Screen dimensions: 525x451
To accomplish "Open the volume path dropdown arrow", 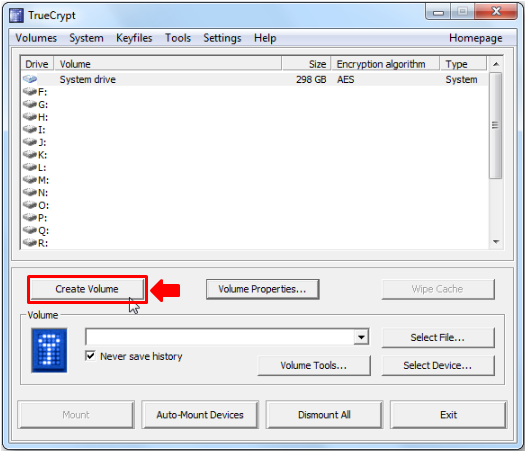I will tap(361, 337).
